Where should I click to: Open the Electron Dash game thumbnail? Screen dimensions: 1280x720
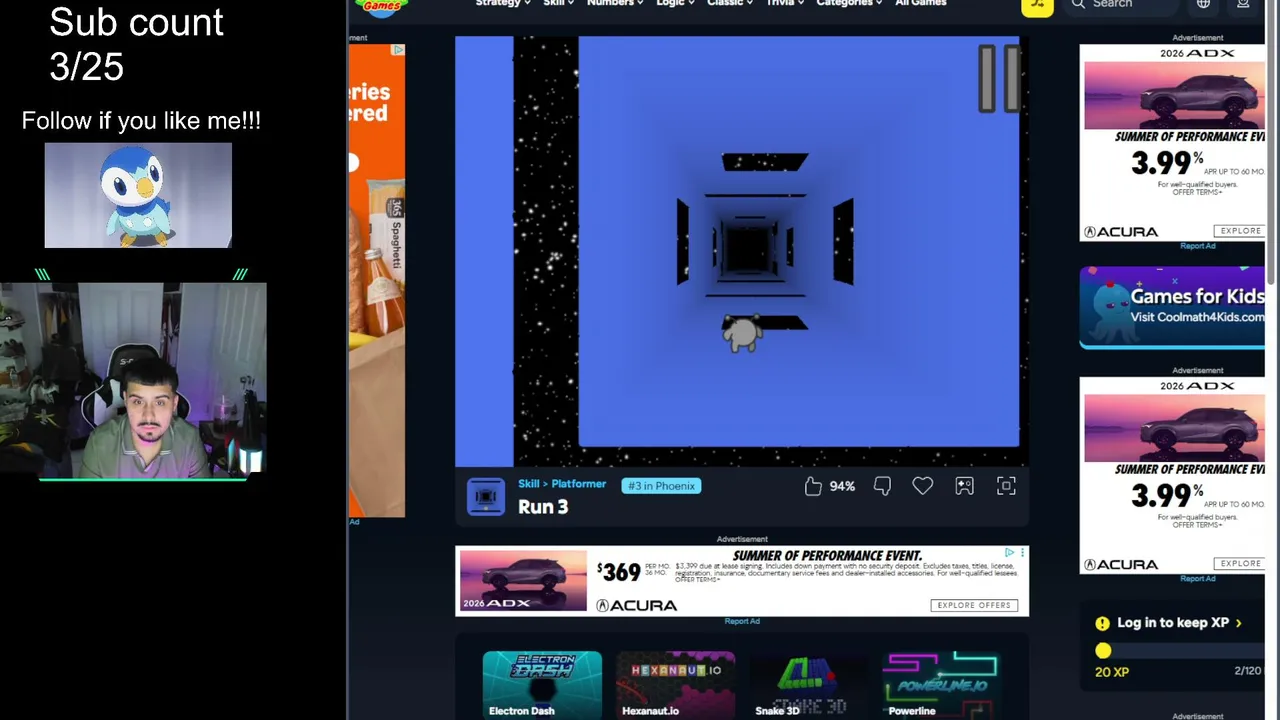(542, 685)
